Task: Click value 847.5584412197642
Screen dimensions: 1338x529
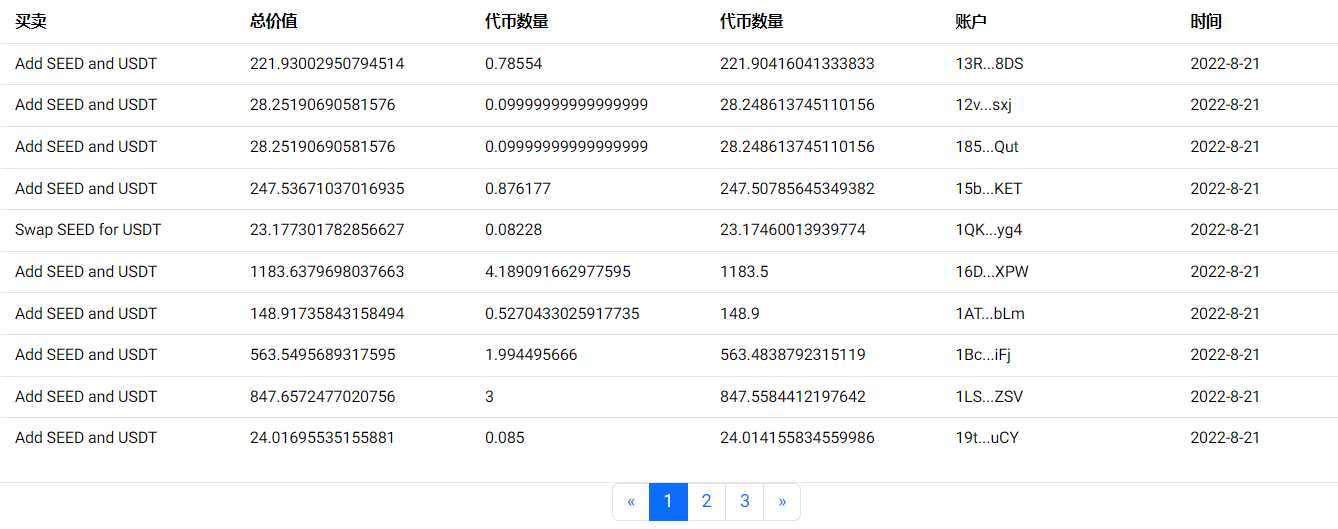Action: 793,397
